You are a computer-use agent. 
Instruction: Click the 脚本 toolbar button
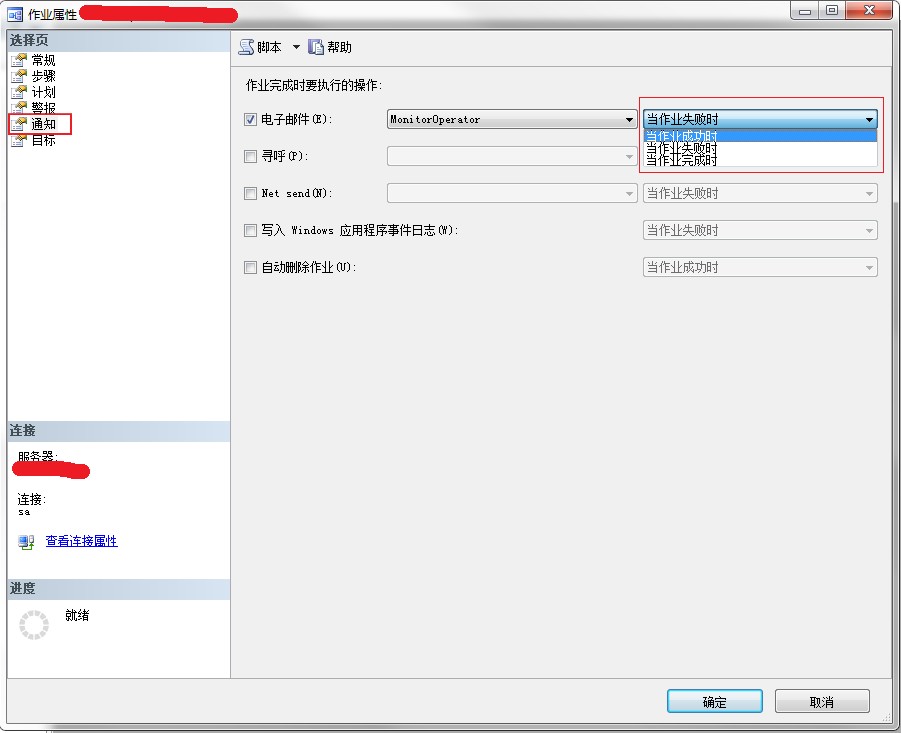261,47
